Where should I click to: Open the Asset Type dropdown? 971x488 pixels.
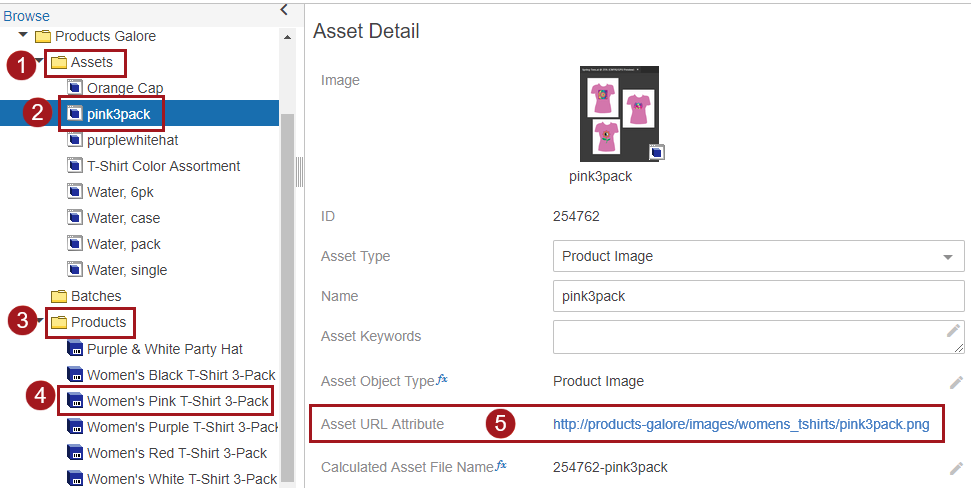point(947,257)
